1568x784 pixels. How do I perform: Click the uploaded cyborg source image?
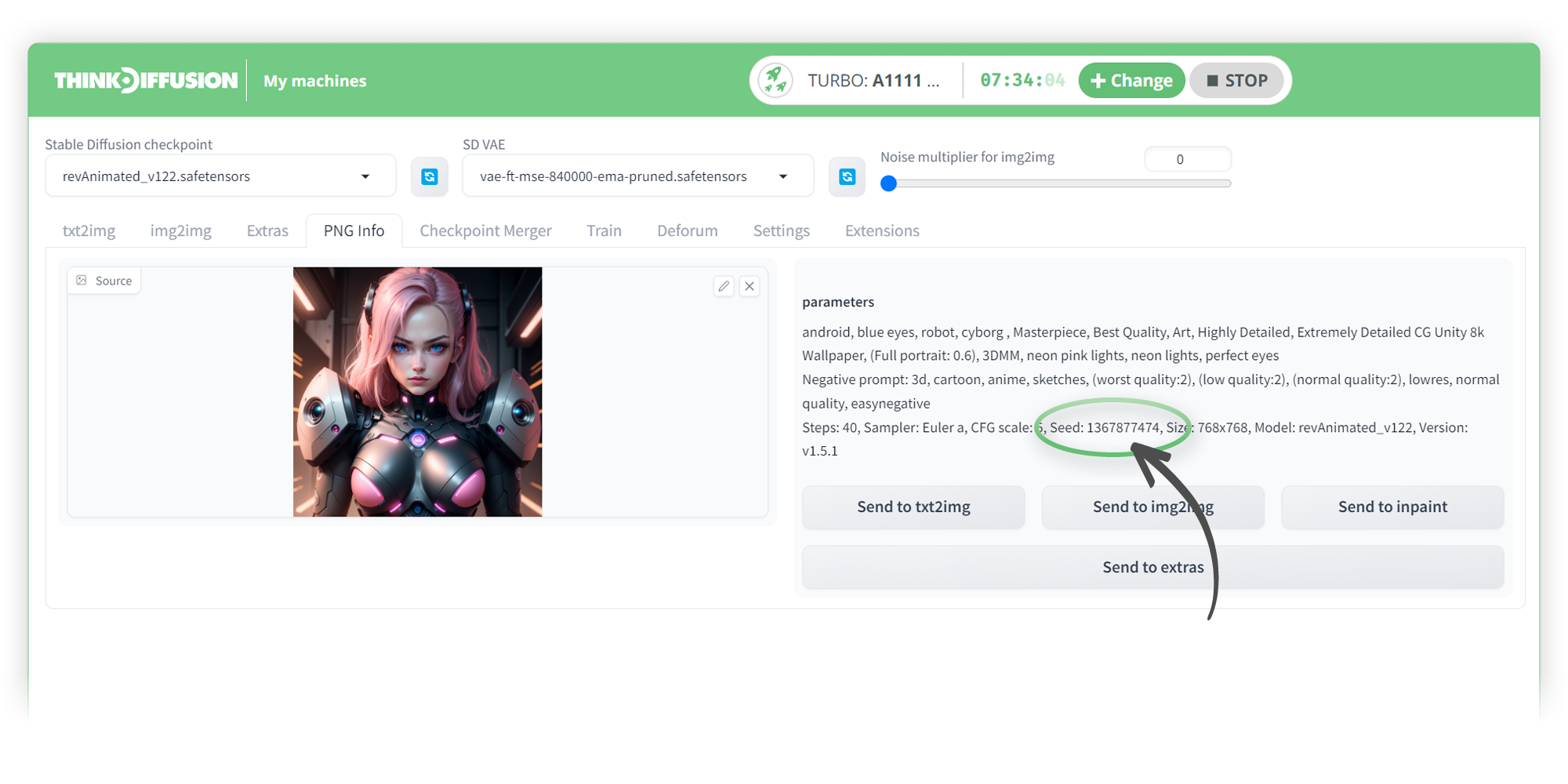[417, 392]
